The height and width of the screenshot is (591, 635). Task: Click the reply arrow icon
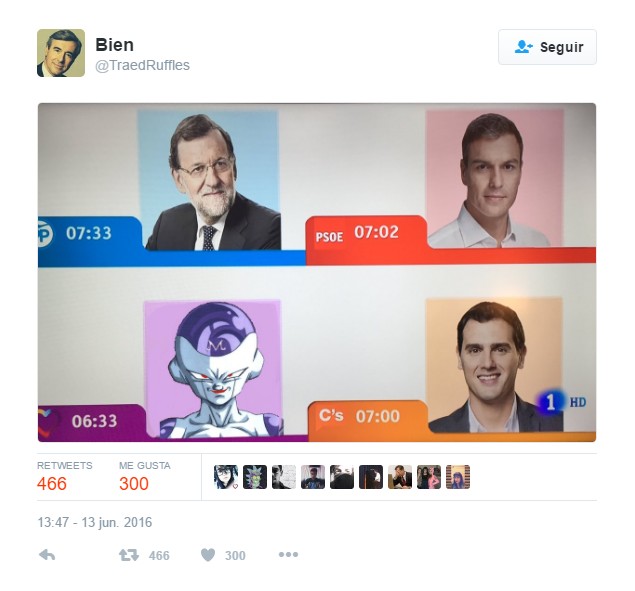pos(47,555)
